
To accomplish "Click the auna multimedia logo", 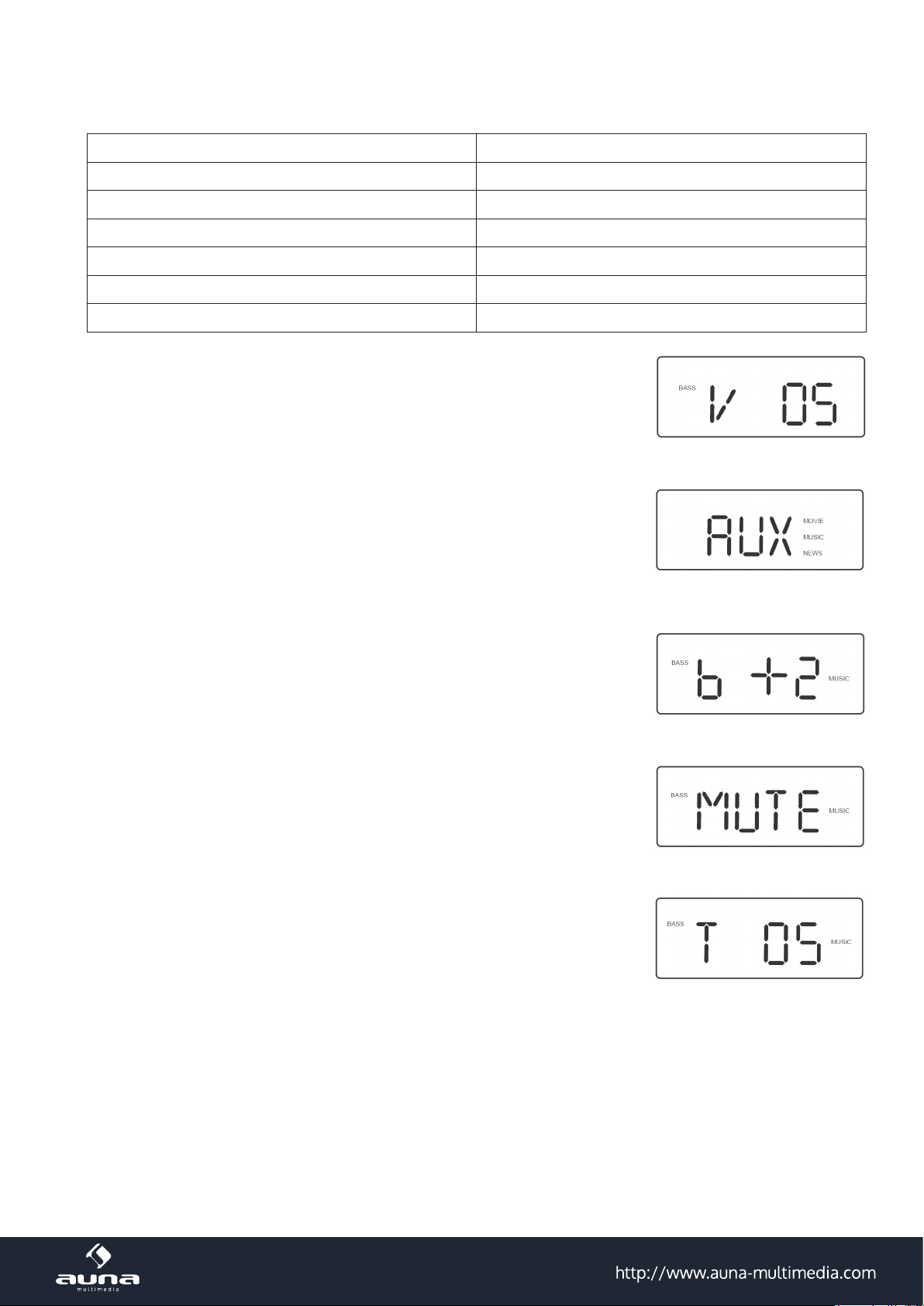I will (98, 1268).
